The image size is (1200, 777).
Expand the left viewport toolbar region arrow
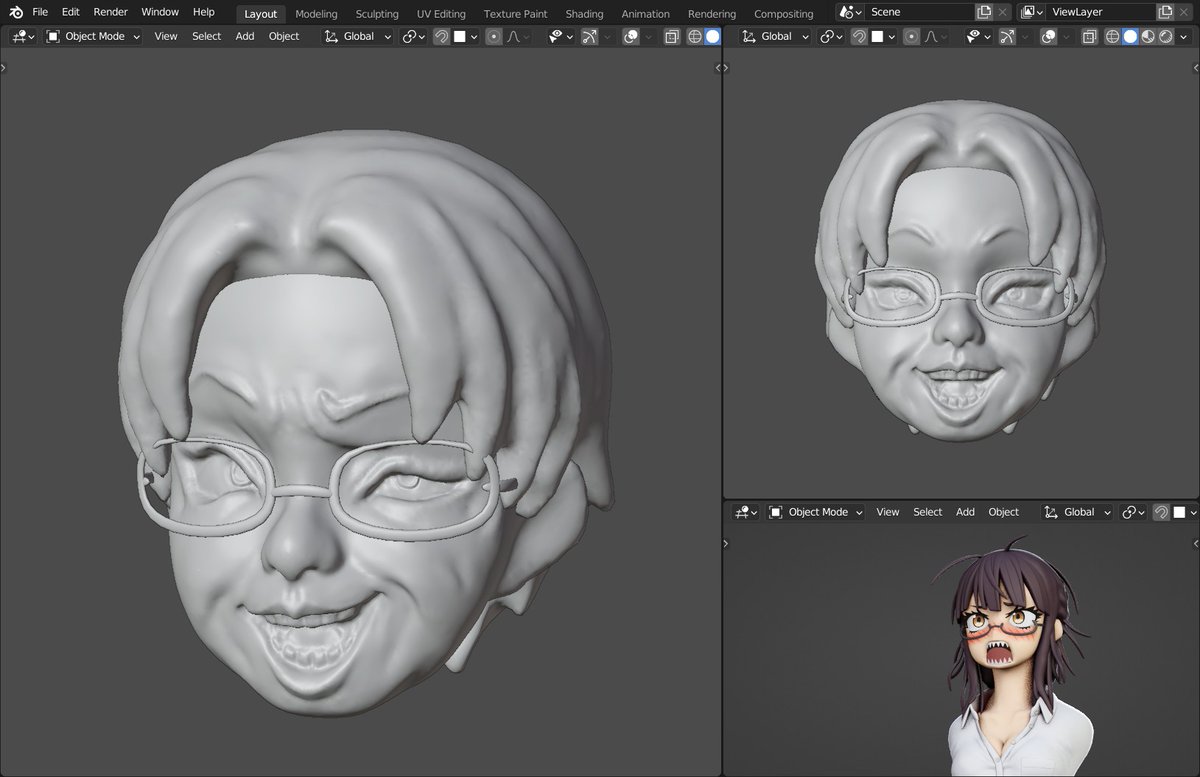click(x=4, y=68)
